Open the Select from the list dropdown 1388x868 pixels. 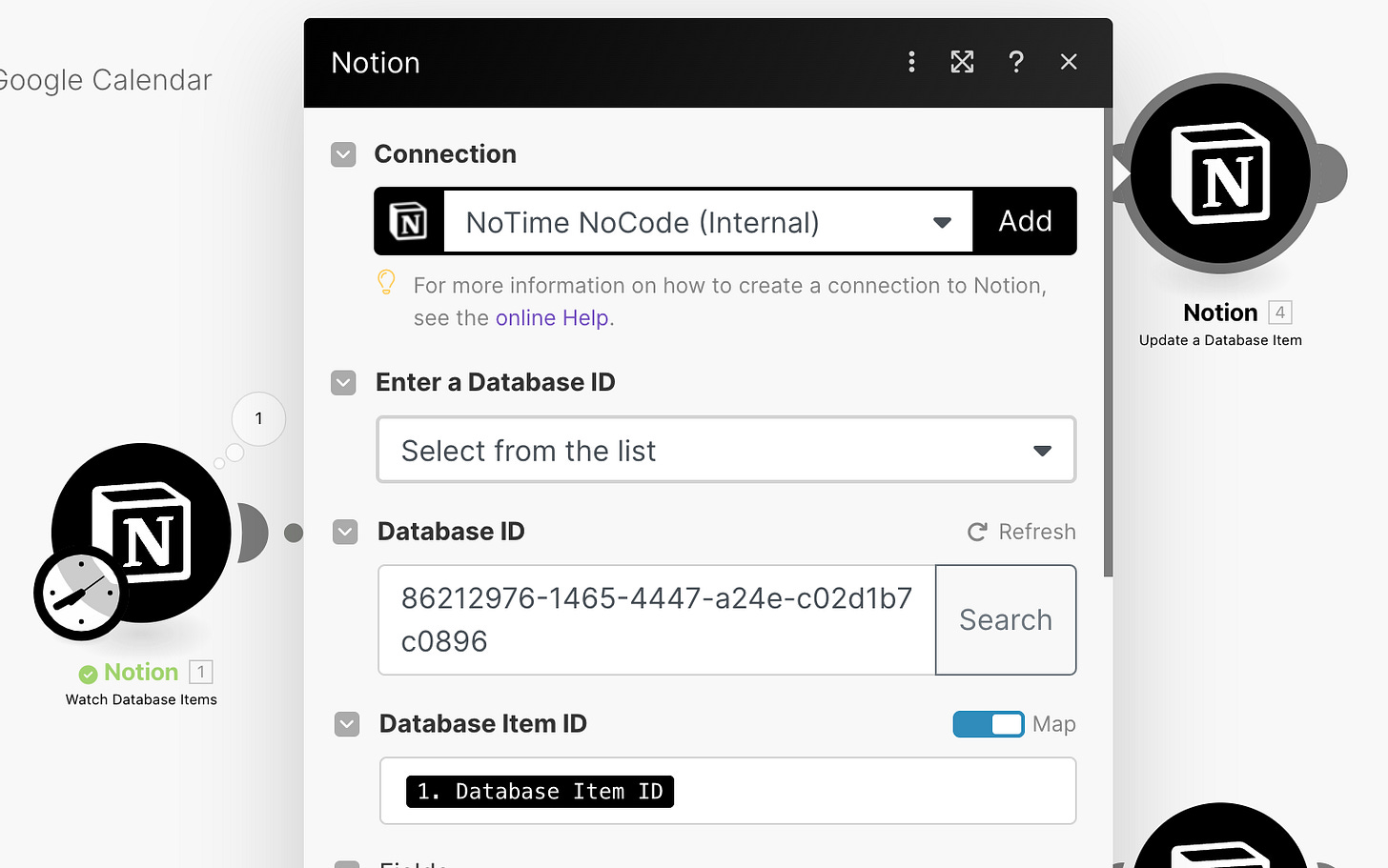[x=725, y=450]
